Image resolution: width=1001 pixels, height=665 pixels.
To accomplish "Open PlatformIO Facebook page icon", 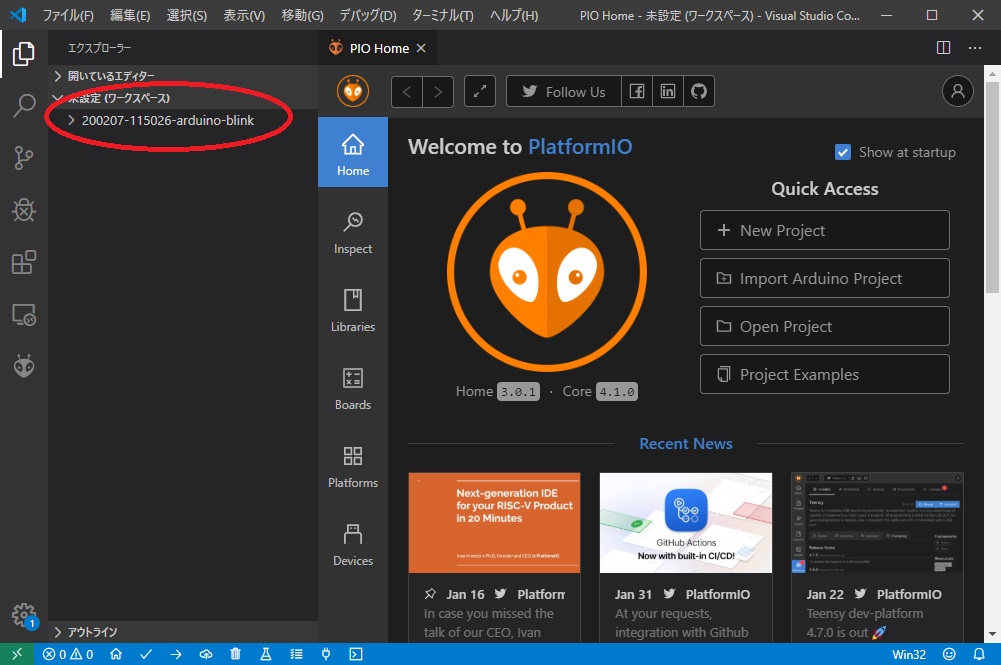I will pyautogui.click(x=637, y=91).
